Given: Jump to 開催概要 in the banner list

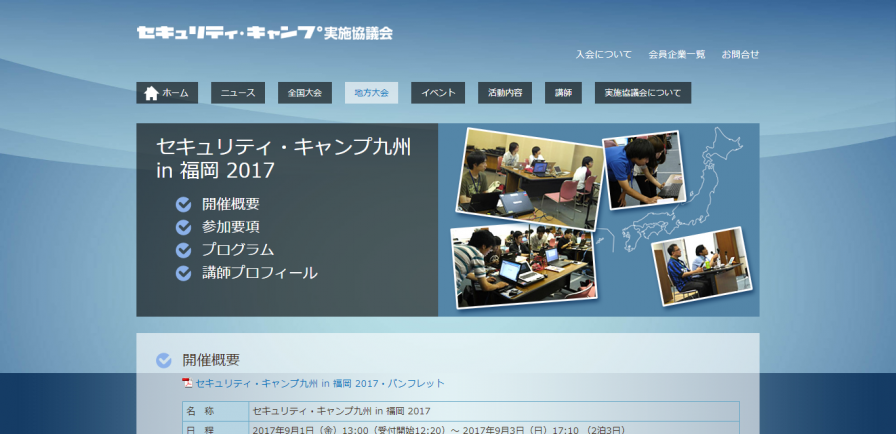Looking at the screenshot, I should click(x=230, y=204).
